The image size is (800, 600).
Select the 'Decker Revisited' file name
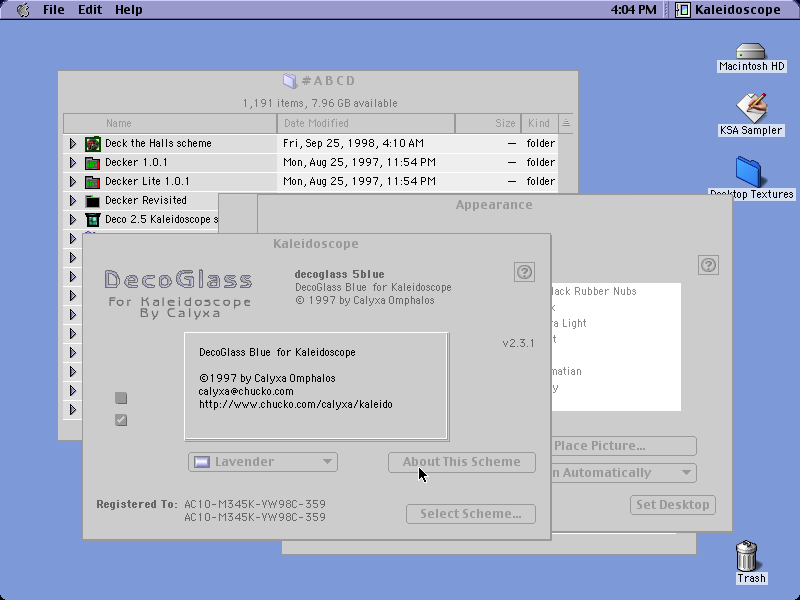tap(146, 200)
